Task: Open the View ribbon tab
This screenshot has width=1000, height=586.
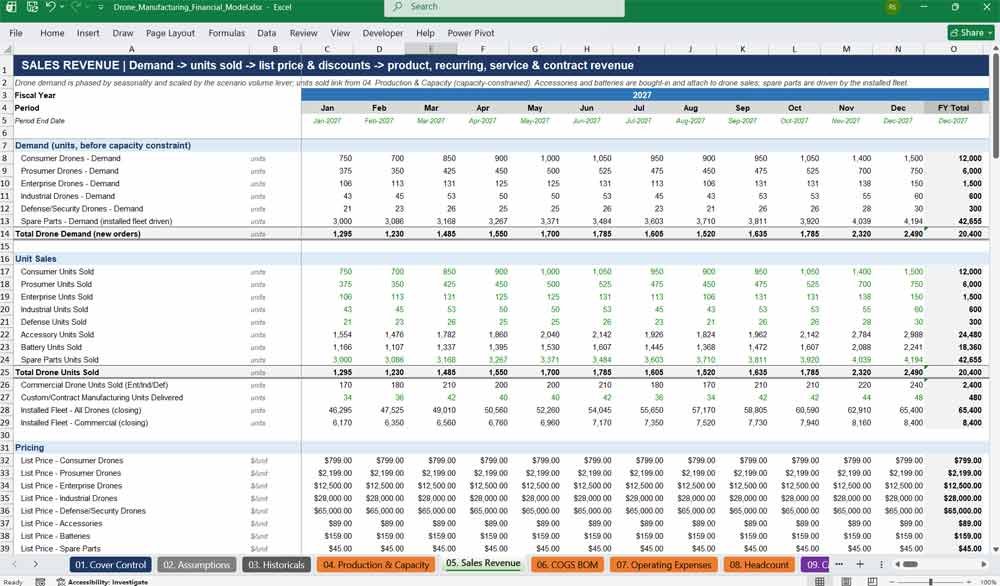Action: click(x=340, y=33)
